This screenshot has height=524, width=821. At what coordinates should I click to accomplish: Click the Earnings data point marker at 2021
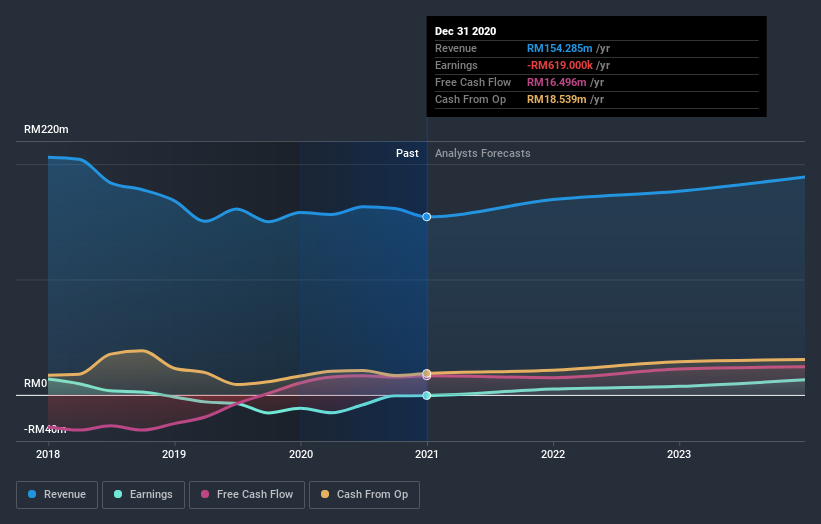coord(427,395)
